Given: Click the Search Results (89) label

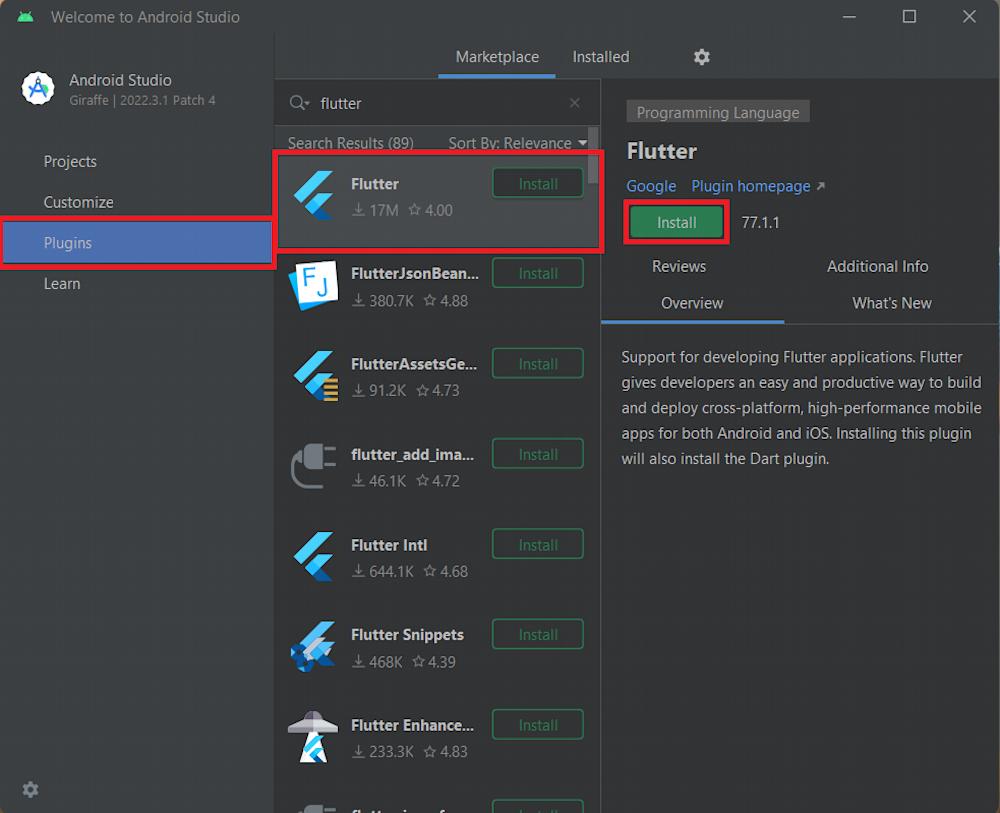Looking at the screenshot, I should [x=351, y=143].
